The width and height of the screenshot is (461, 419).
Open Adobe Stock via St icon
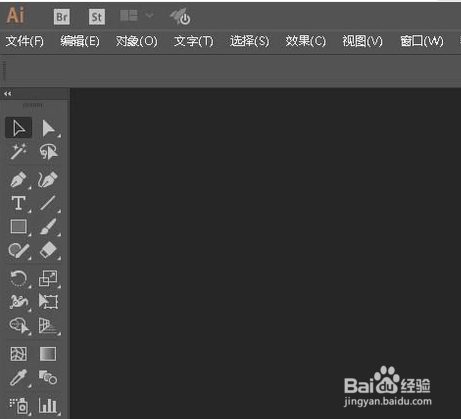97,17
